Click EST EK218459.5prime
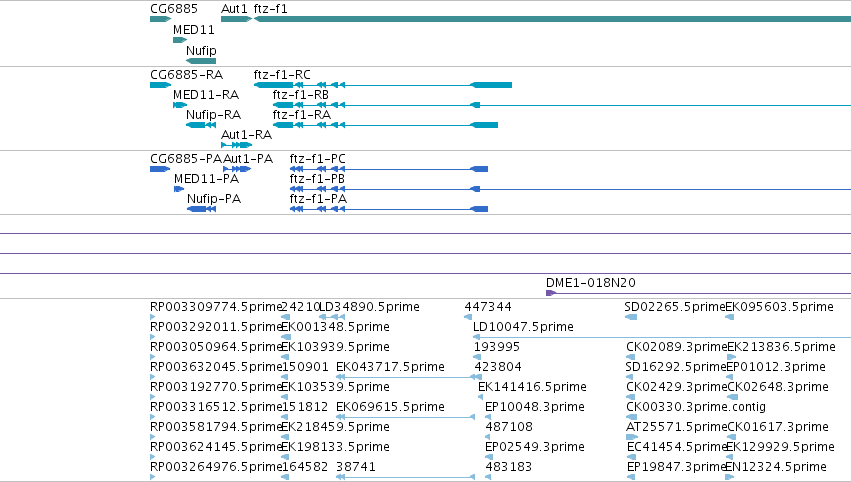This screenshot has width=851, height=482. (x=335, y=427)
